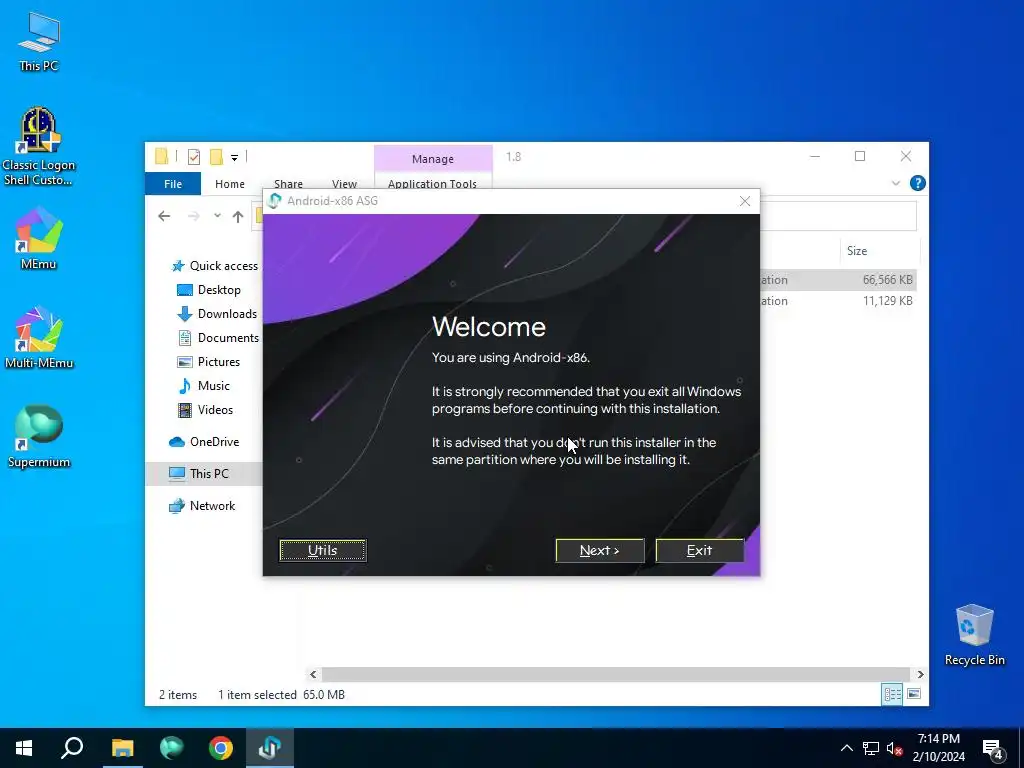Click the forward arrow in Explorer
Screen dimensions: 1024x768
193,216
